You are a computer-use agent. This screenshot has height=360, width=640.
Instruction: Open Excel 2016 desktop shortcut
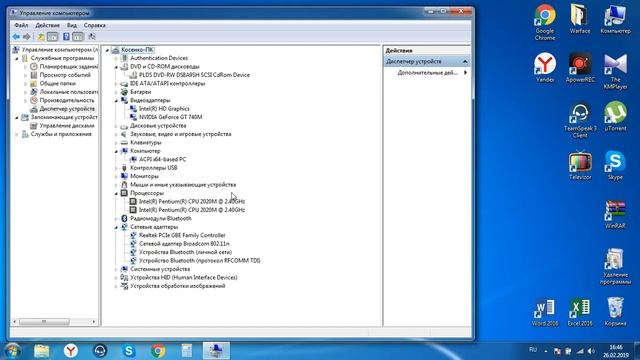[x=580, y=312]
